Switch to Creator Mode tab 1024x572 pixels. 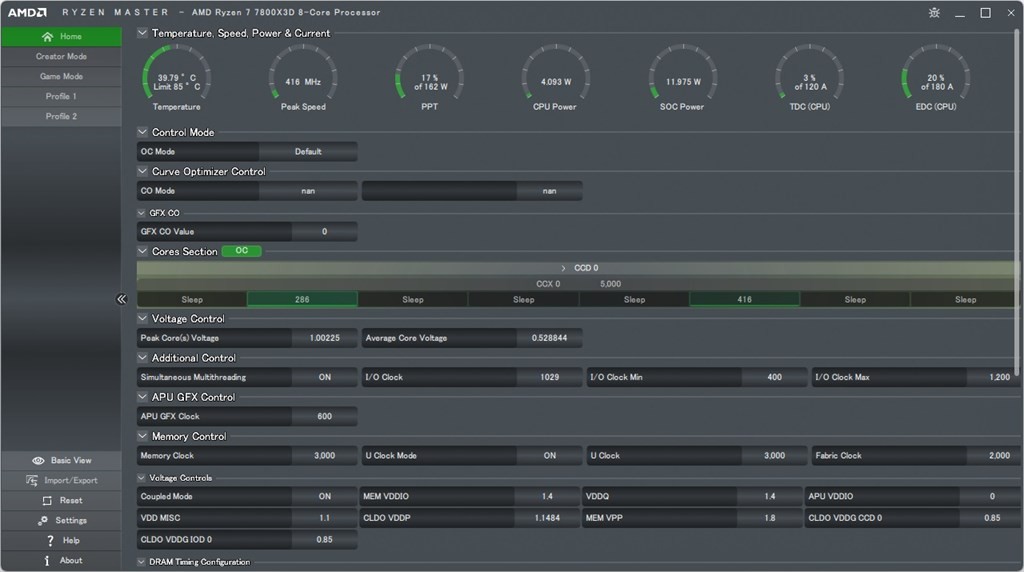click(x=61, y=57)
